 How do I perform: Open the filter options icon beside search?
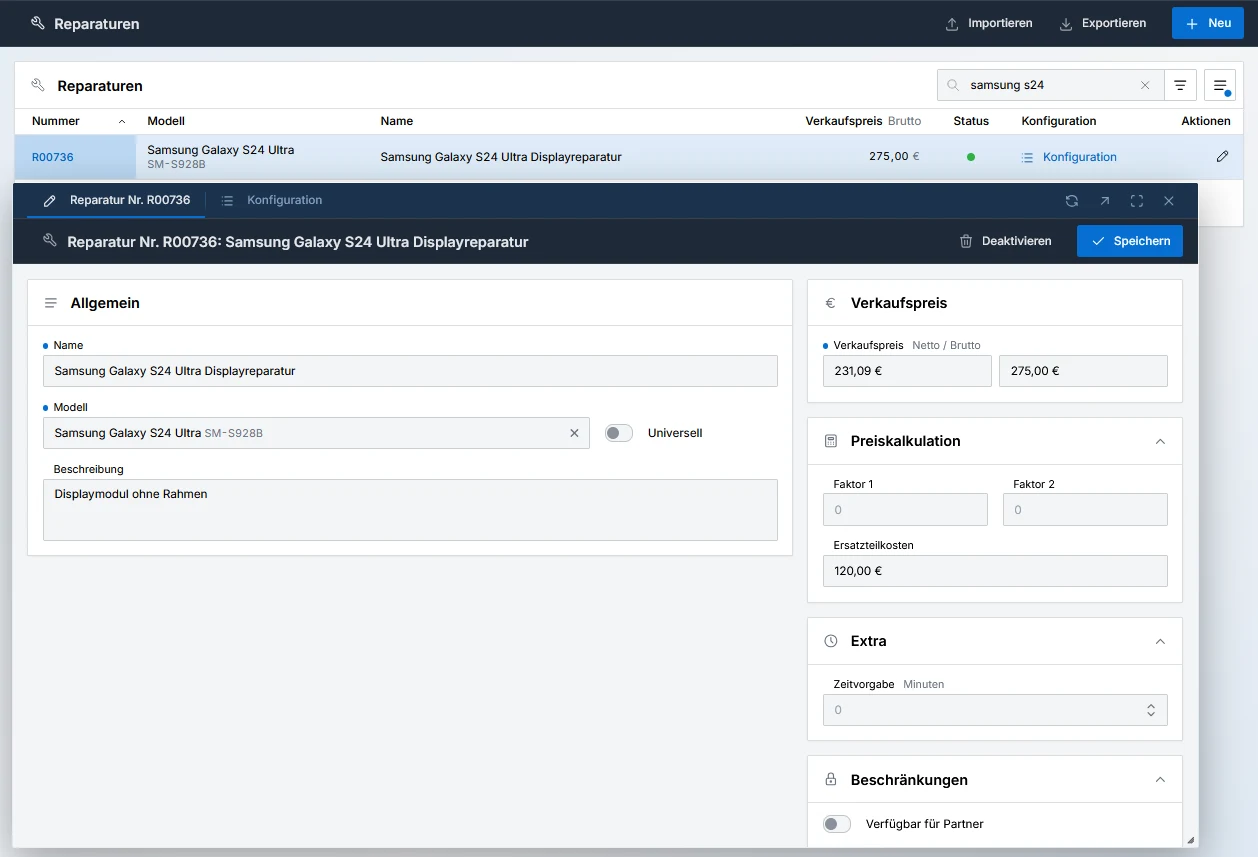pos(1181,85)
